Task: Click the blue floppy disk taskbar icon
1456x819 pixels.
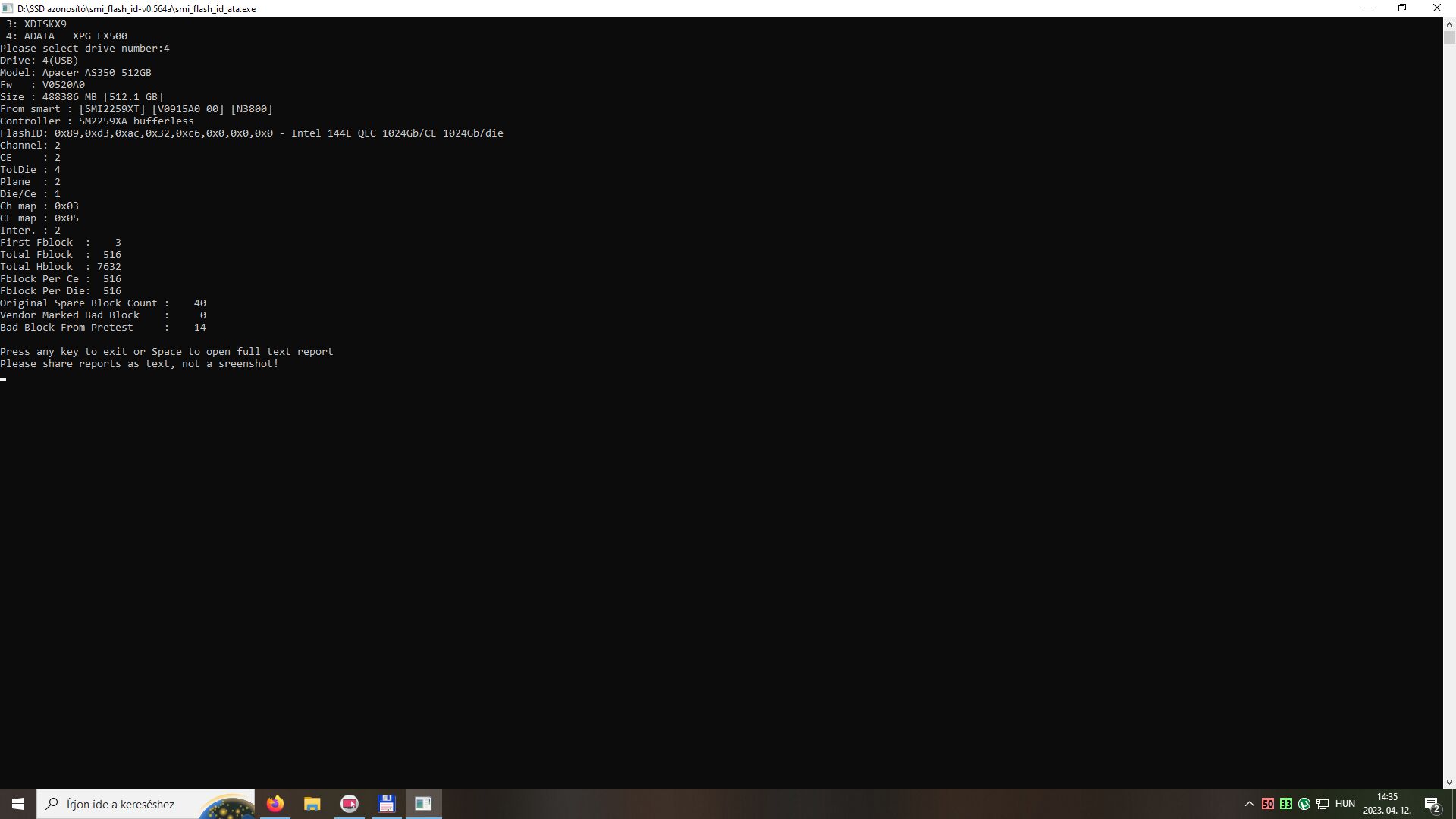Action: 386,804
